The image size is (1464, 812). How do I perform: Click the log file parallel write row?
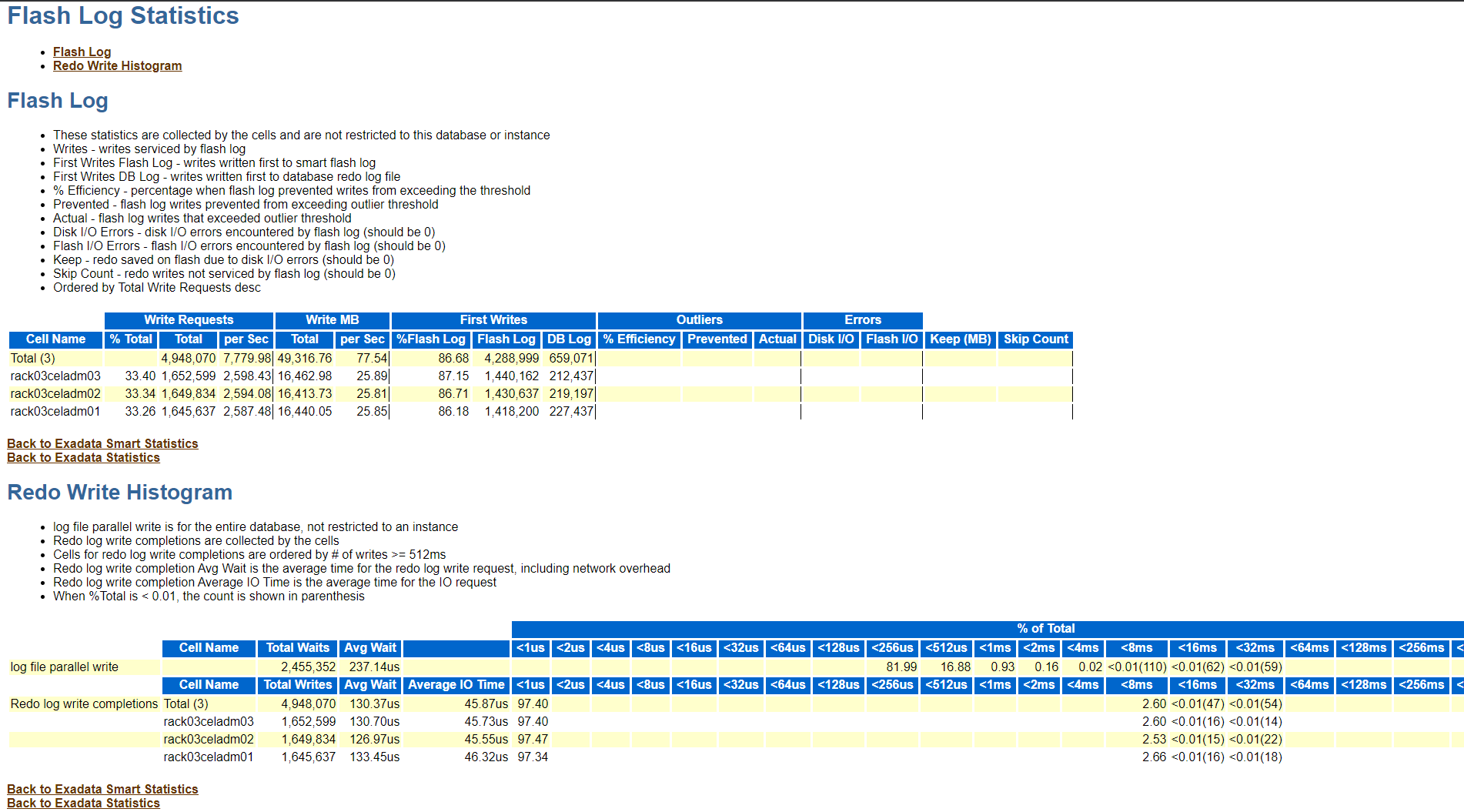point(65,667)
